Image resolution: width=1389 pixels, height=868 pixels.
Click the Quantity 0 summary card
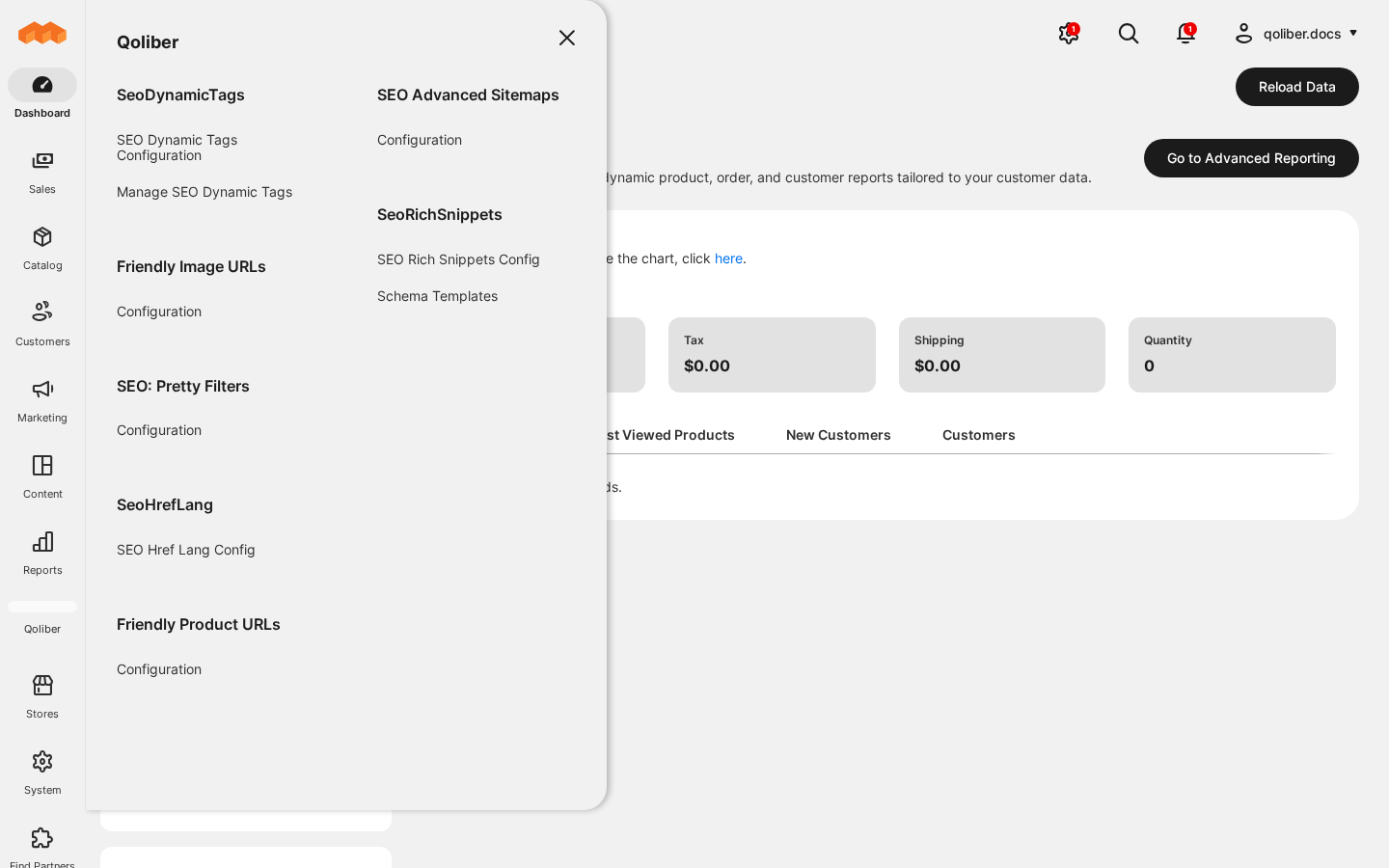pos(1232,355)
